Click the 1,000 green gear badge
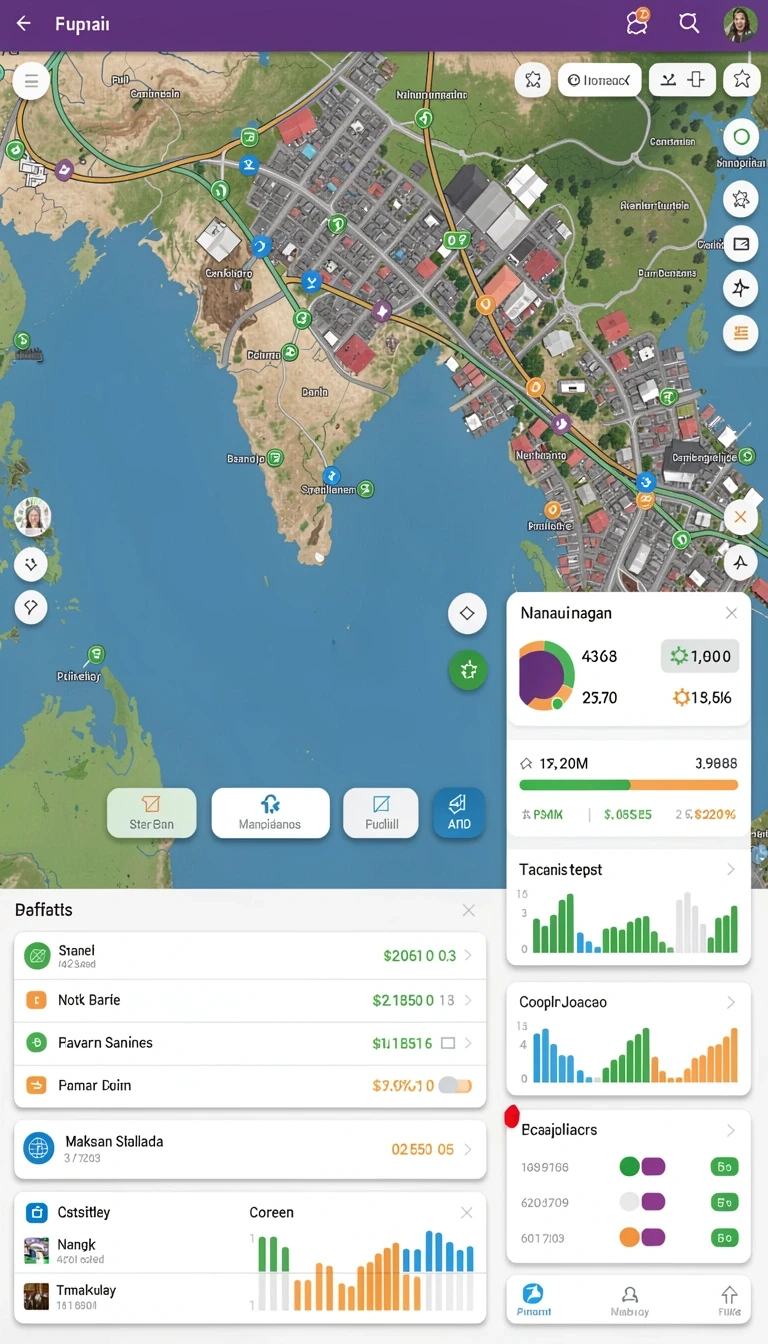Viewport: 768px width, 1344px height. coord(700,656)
